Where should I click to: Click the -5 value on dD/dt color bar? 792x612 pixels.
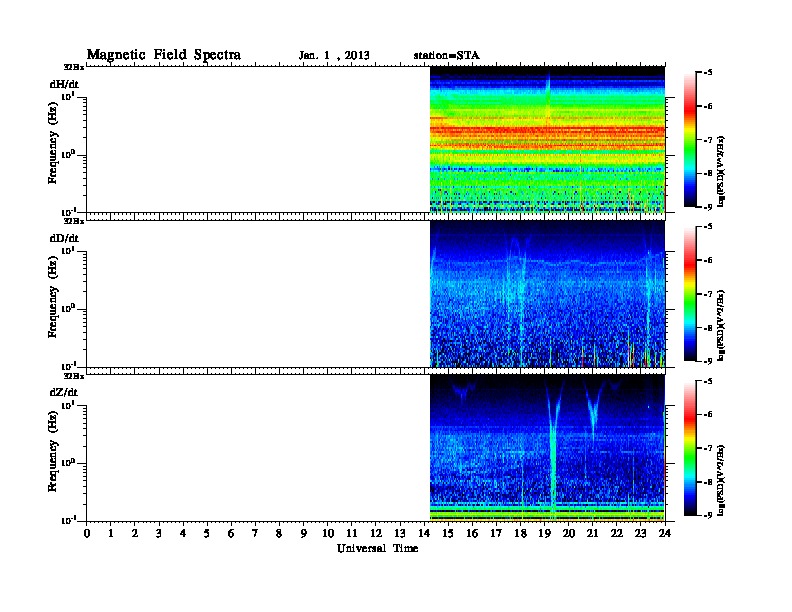coord(708,226)
